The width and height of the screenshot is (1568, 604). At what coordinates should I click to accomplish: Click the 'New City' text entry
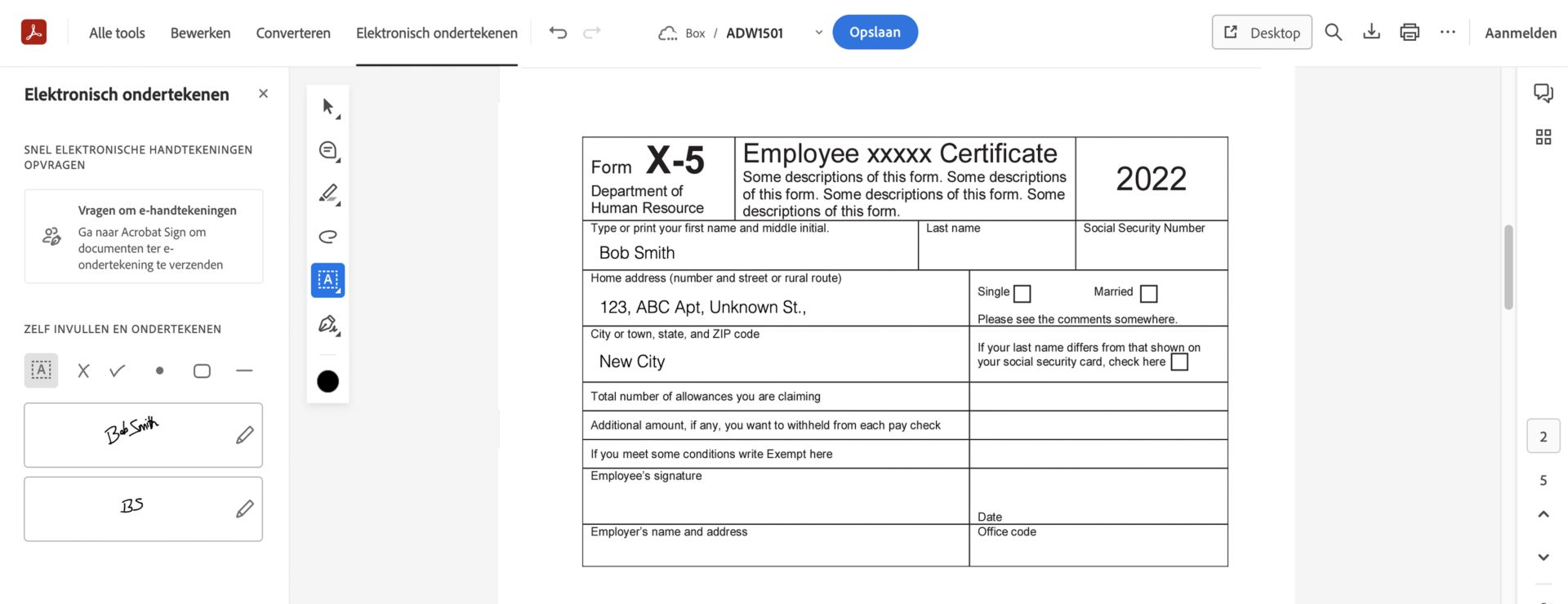pos(632,362)
